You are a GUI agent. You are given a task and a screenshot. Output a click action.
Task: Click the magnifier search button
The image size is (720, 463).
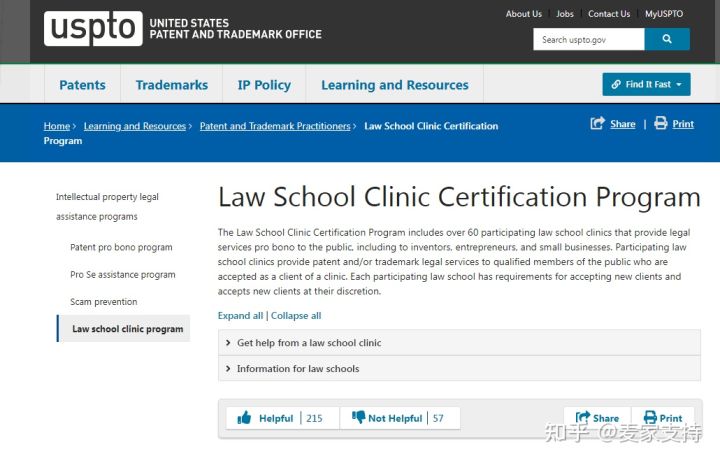pos(667,40)
